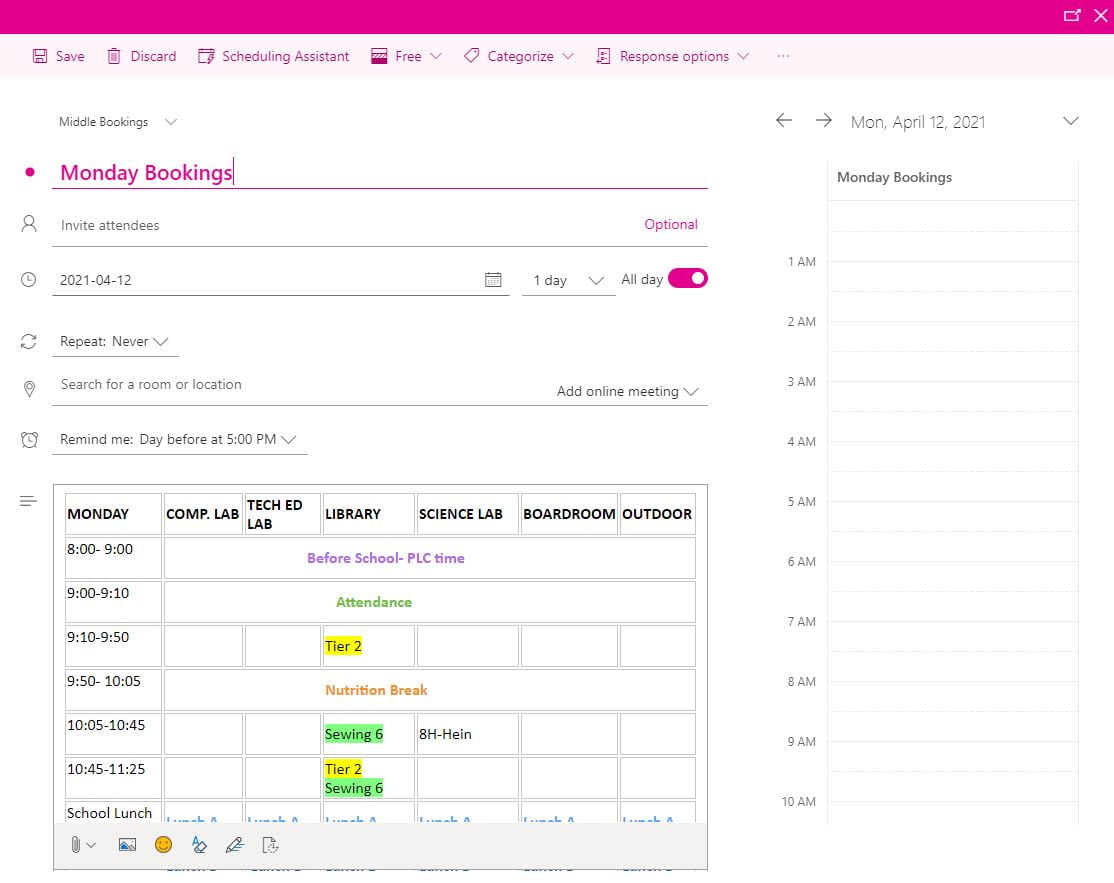Click the BOARDROOM column header
The image size is (1114, 883).
pos(569,514)
